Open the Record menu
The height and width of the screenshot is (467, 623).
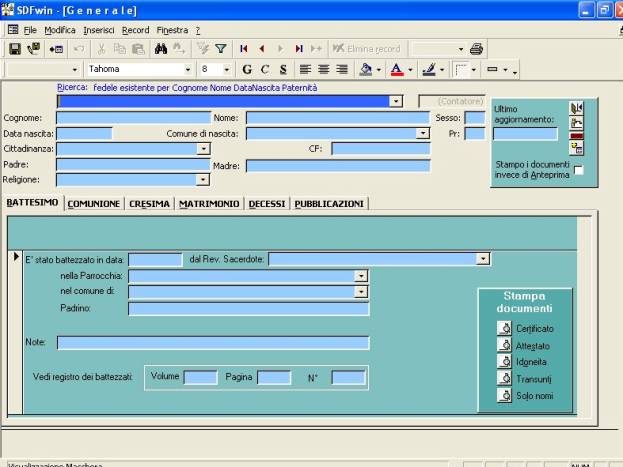135,30
